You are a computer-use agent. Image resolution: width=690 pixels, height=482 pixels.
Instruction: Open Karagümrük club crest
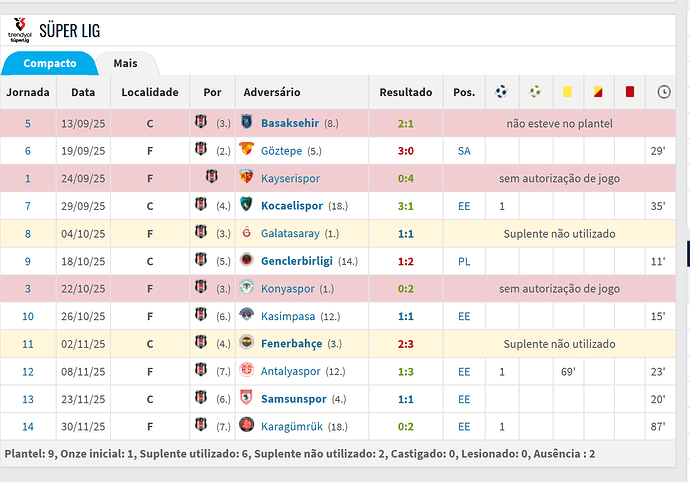coord(247,425)
